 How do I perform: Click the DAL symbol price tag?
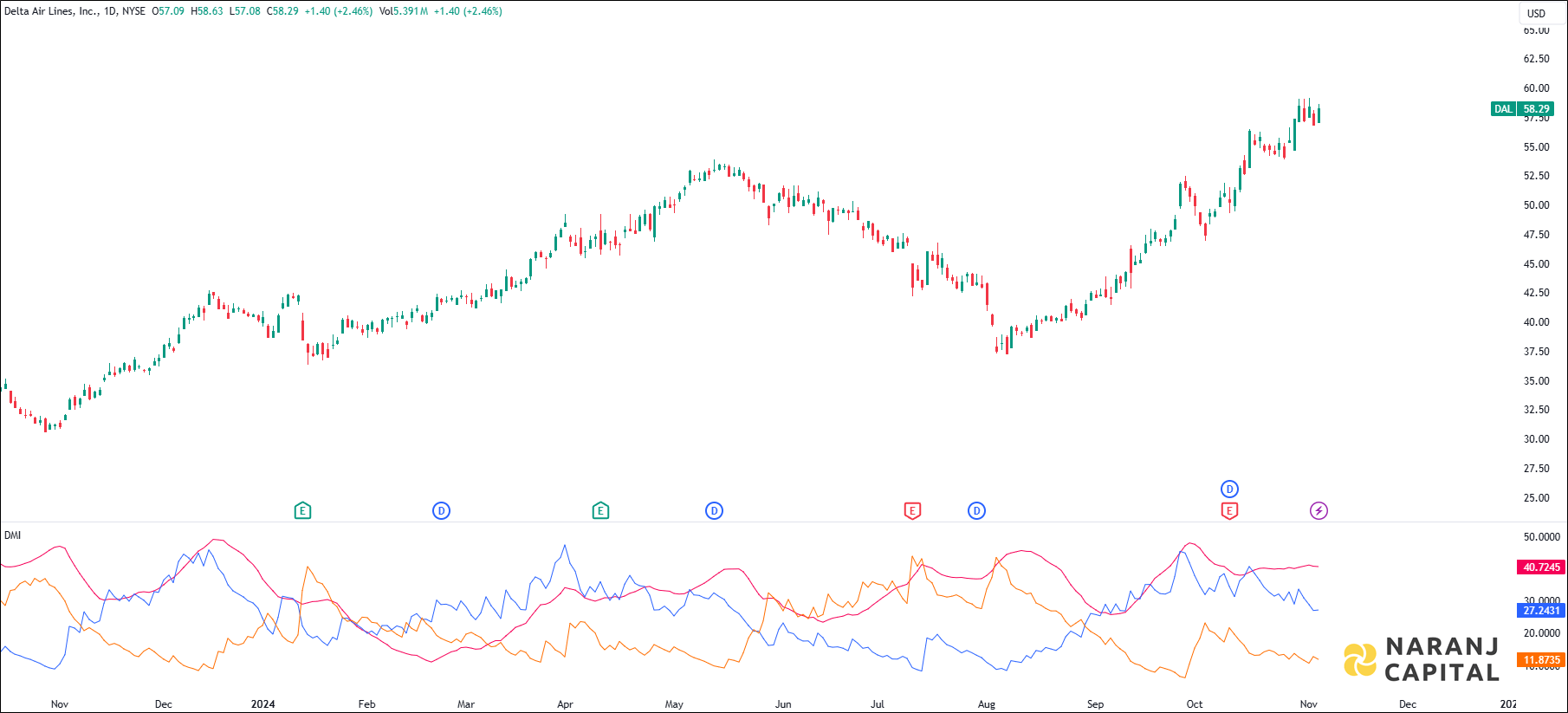click(1503, 109)
